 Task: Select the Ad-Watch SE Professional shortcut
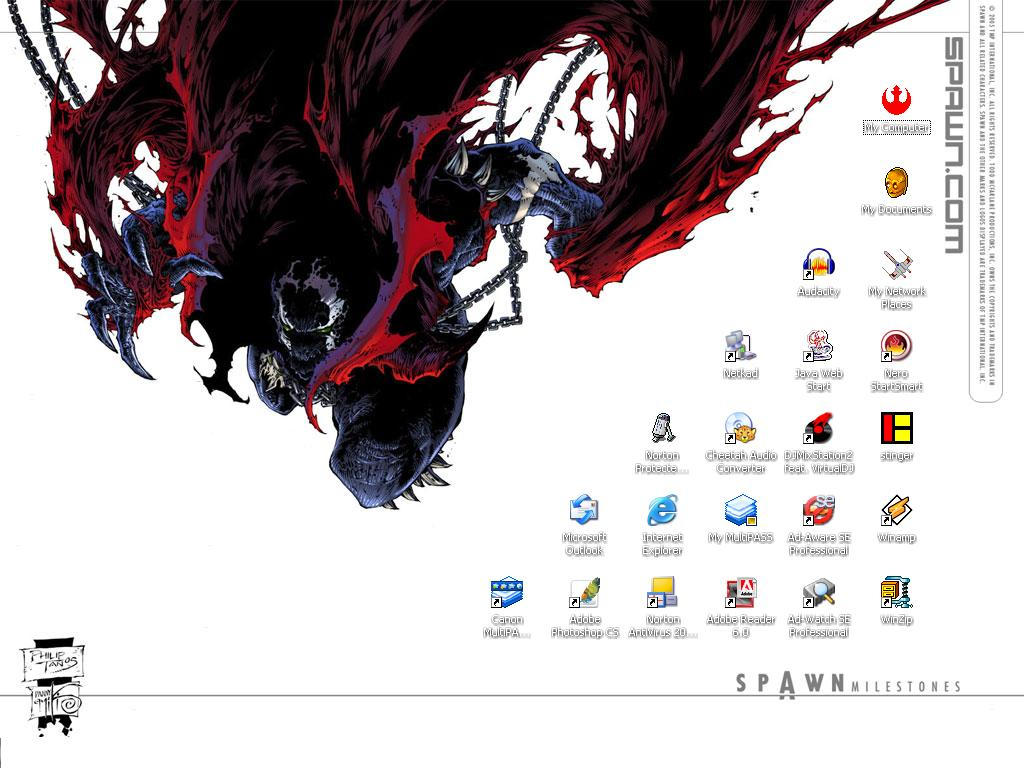pos(818,592)
